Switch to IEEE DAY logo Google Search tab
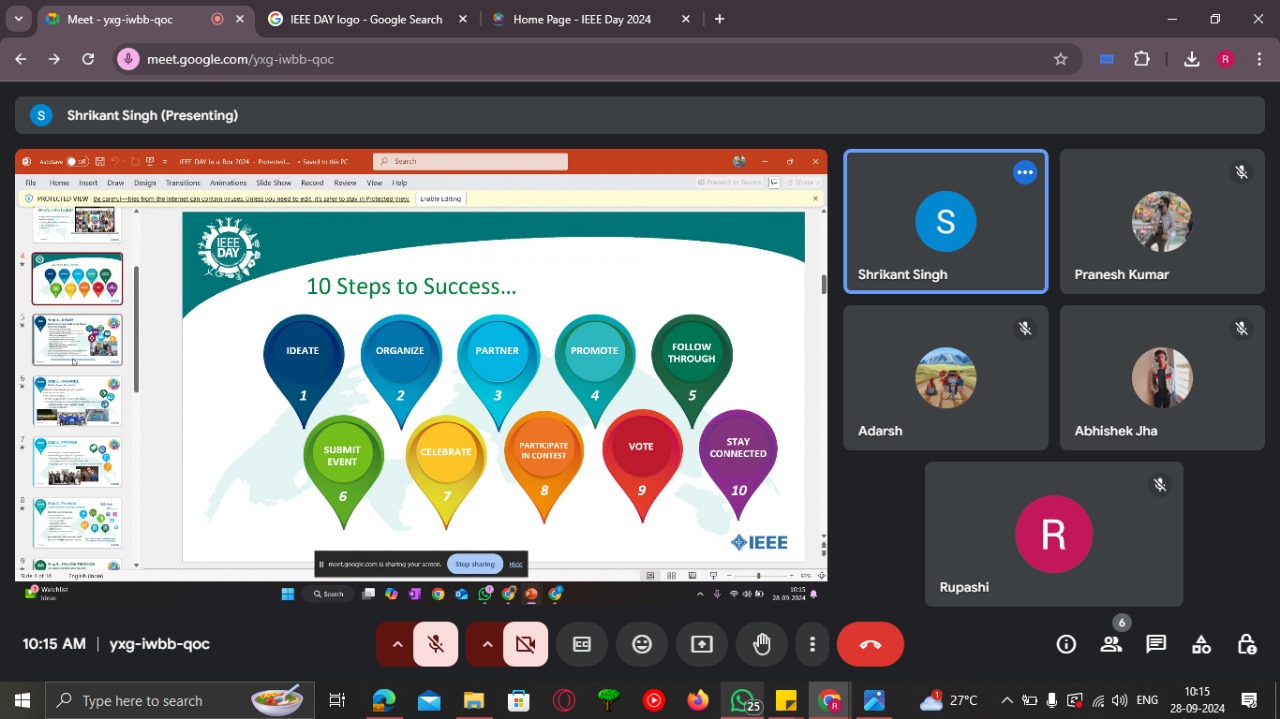Viewport: 1280px width, 719px height. [366, 19]
